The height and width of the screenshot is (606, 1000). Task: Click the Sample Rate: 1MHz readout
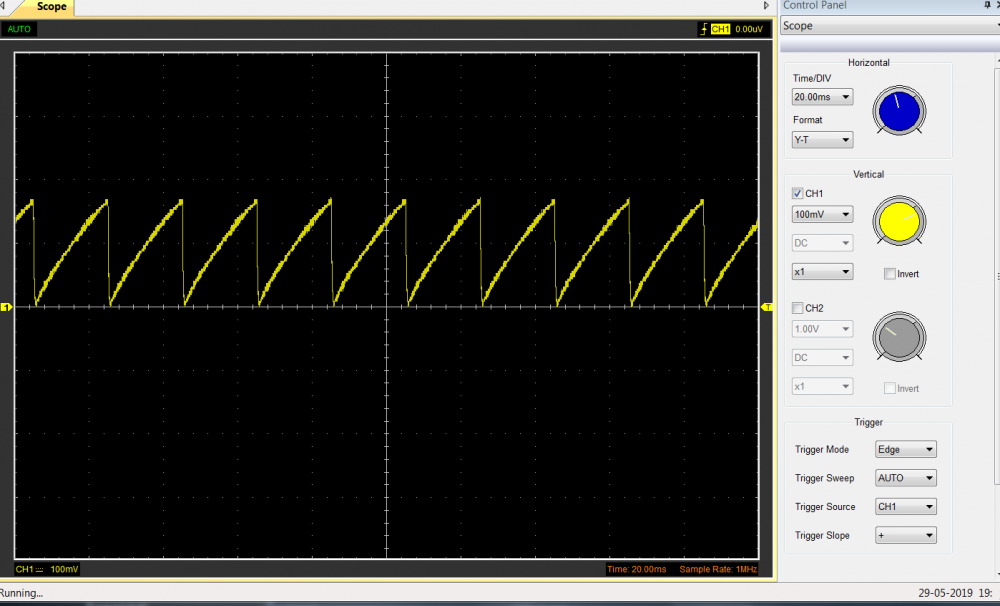click(718, 569)
